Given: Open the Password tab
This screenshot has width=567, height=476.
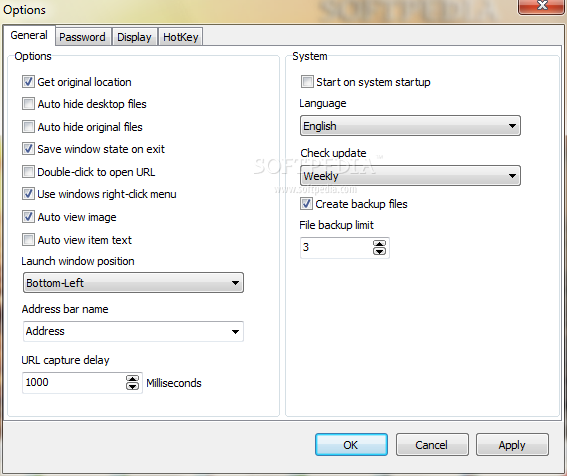Looking at the screenshot, I should (x=82, y=37).
